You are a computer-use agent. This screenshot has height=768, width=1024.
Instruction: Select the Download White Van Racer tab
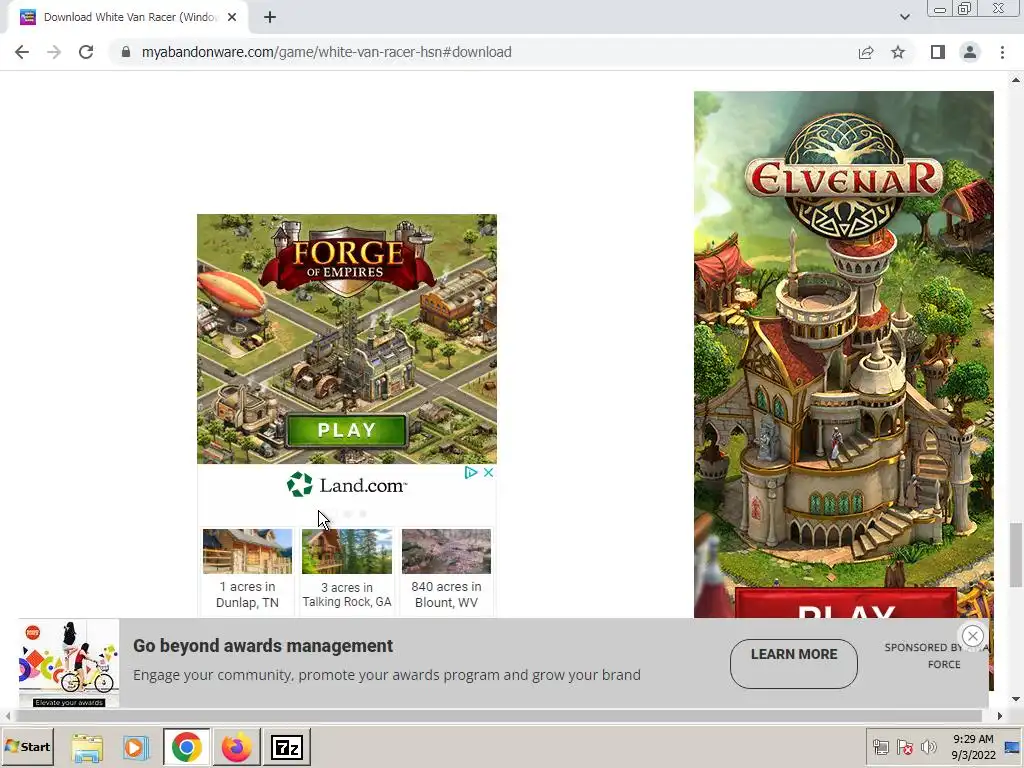point(128,17)
